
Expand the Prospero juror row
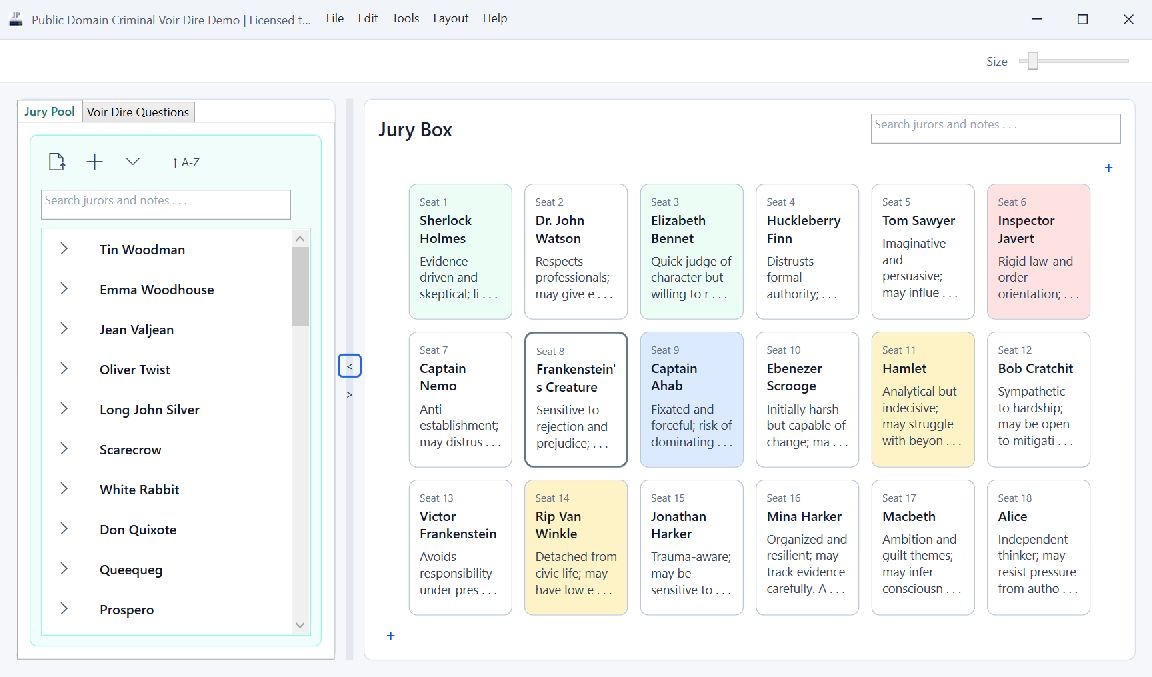(64, 609)
